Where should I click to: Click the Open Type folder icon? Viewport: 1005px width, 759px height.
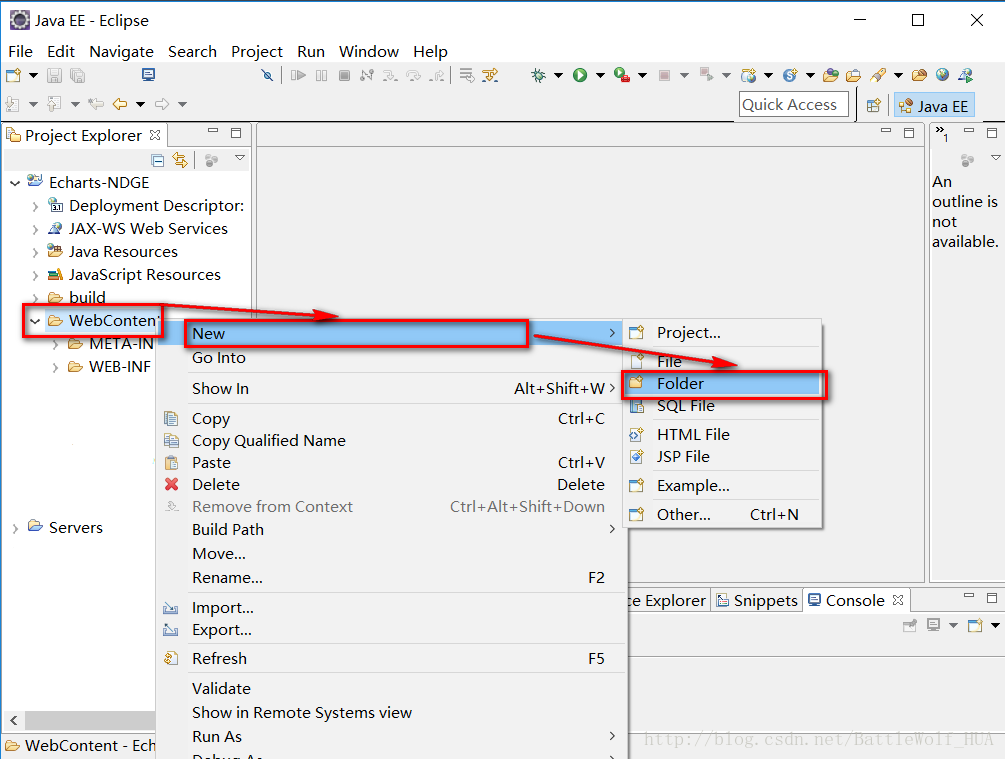click(831, 76)
